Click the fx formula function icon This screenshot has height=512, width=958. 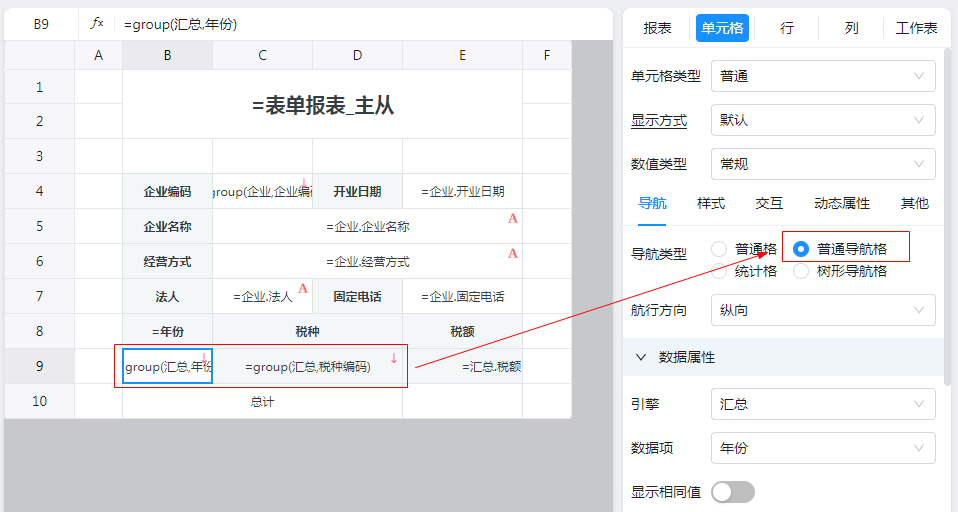pyautogui.click(x=97, y=24)
